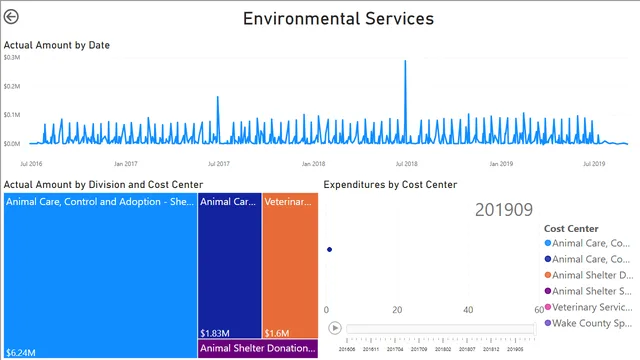Click the Animal Shelter S... legend entry
Viewport: 640px width, 360px height.
[x=588, y=291]
